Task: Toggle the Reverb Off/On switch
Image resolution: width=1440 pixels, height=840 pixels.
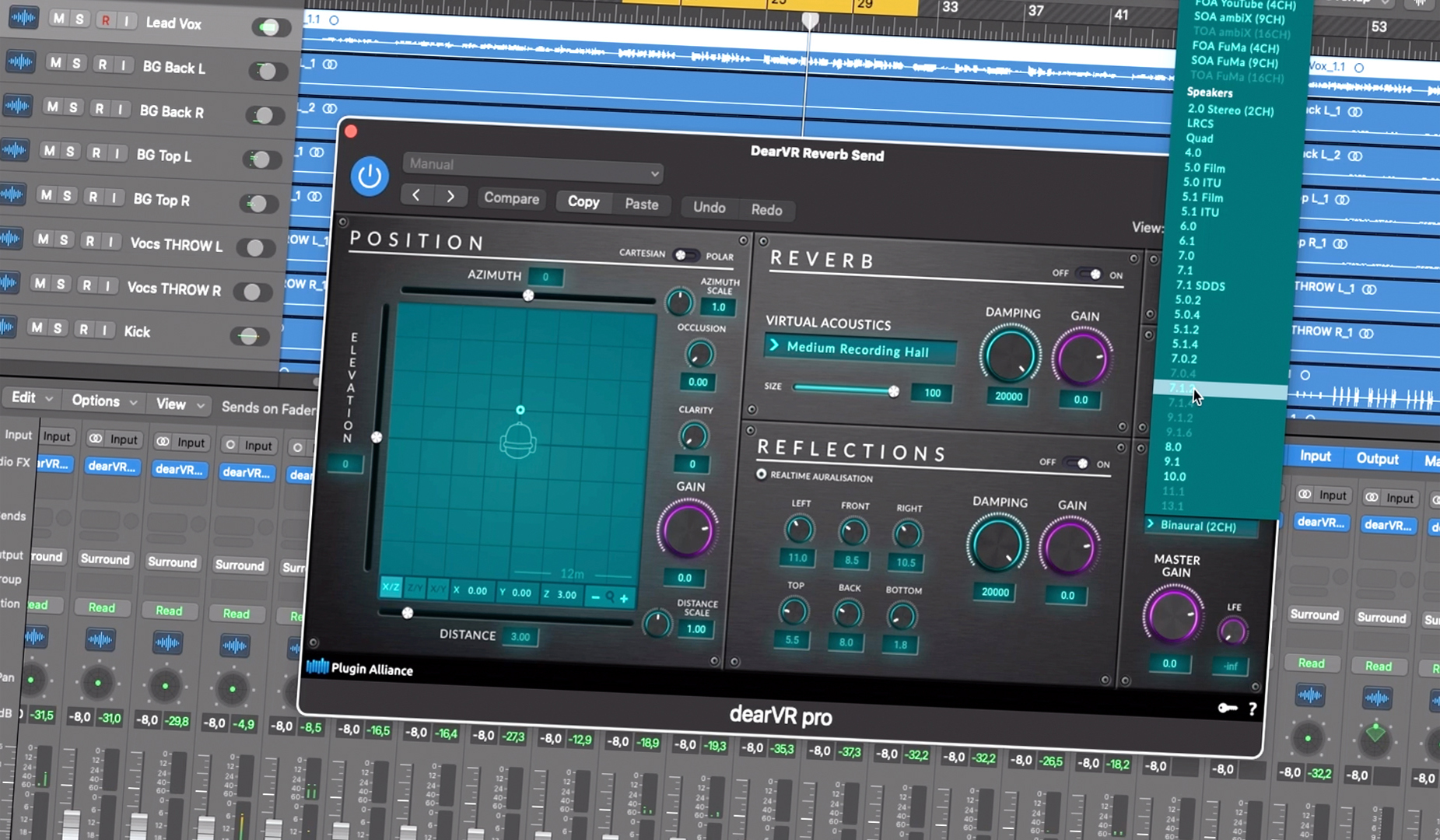Action: pyautogui.click(x=1088, y=274)
